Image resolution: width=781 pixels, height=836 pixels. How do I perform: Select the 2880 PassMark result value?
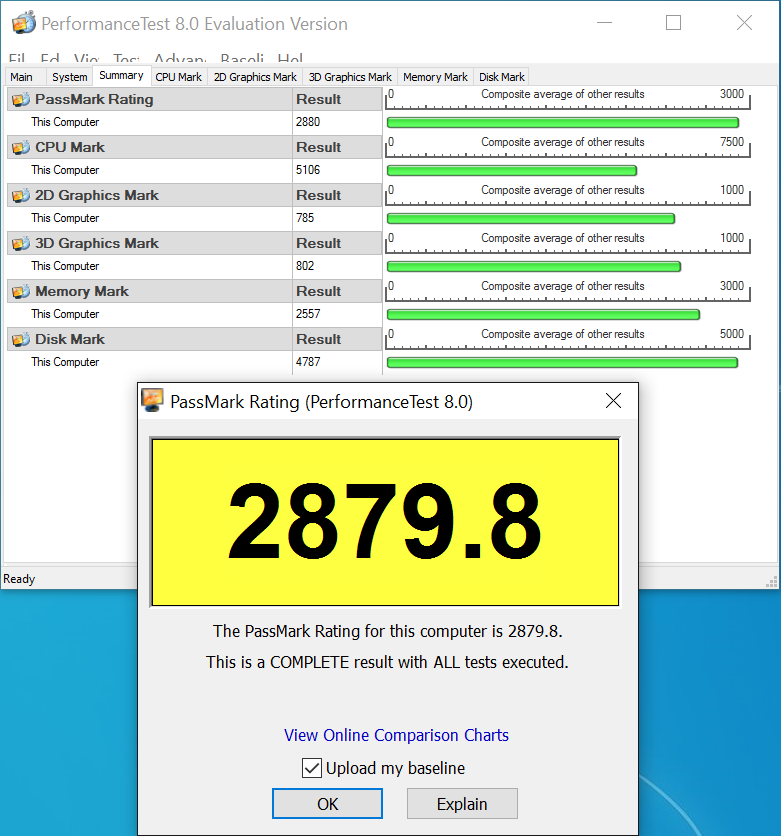(x=308, y=122)
